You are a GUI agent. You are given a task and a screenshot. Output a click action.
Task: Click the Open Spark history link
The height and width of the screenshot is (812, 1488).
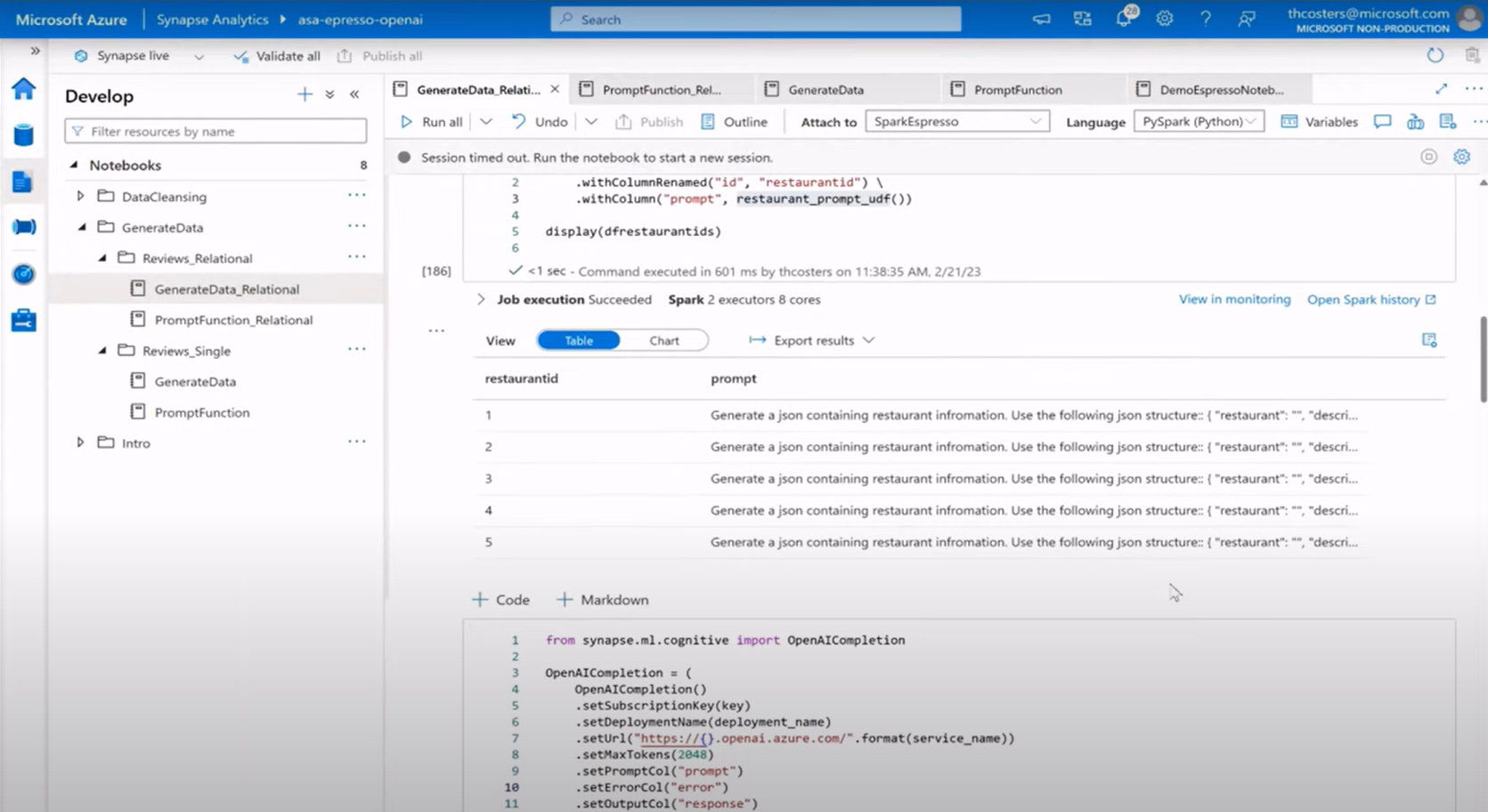tap(1371, 299)
